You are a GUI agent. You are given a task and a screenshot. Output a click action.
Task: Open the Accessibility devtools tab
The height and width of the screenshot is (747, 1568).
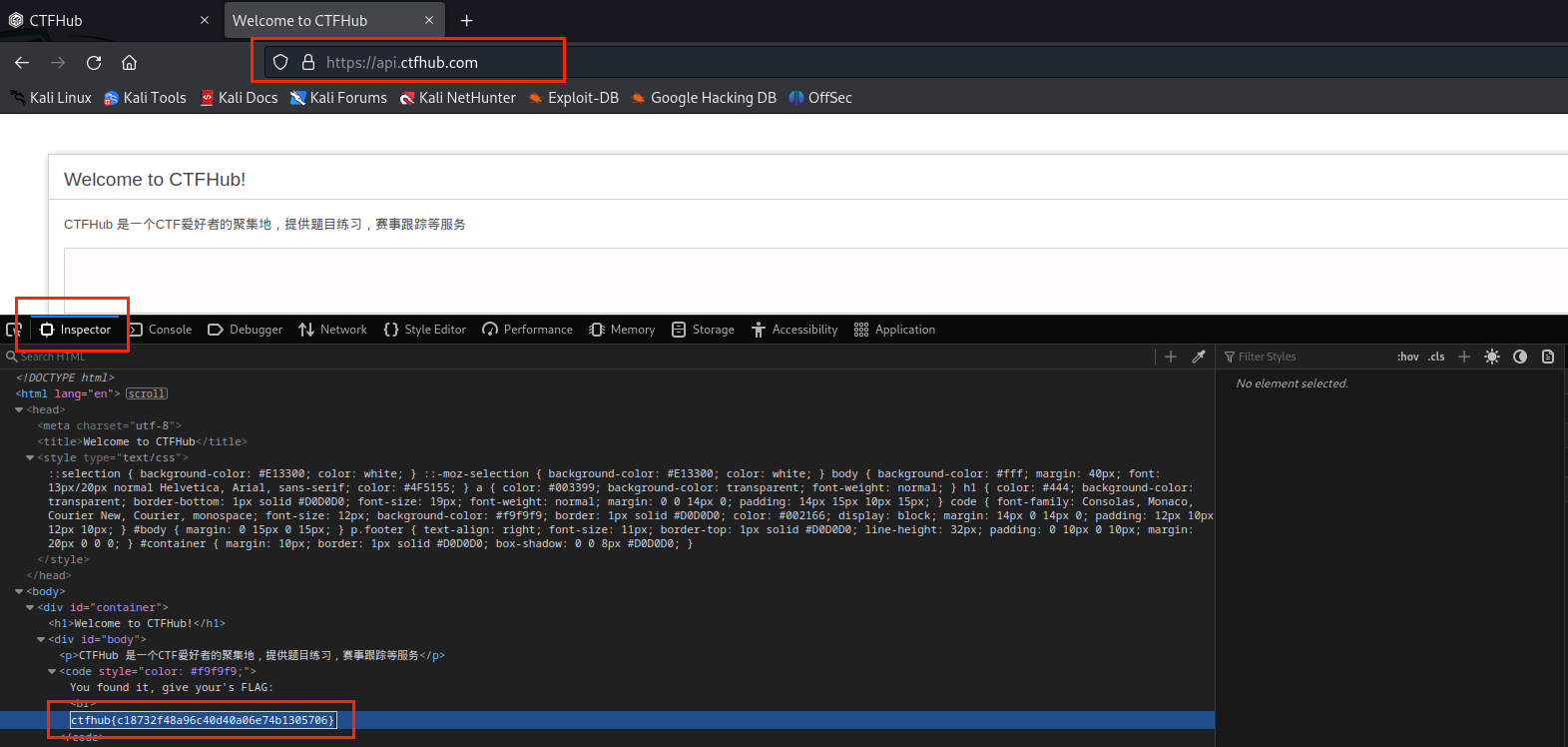click(794, 330)
